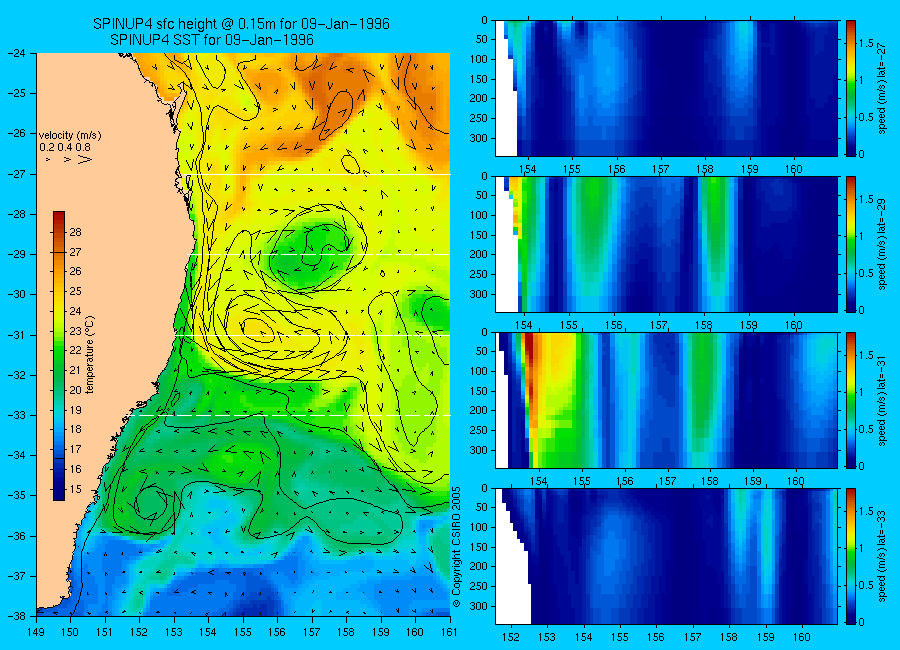Screen dimensions: 900x650
Task: Click the -27 latitude label on map axis
Action: point(16,173)
